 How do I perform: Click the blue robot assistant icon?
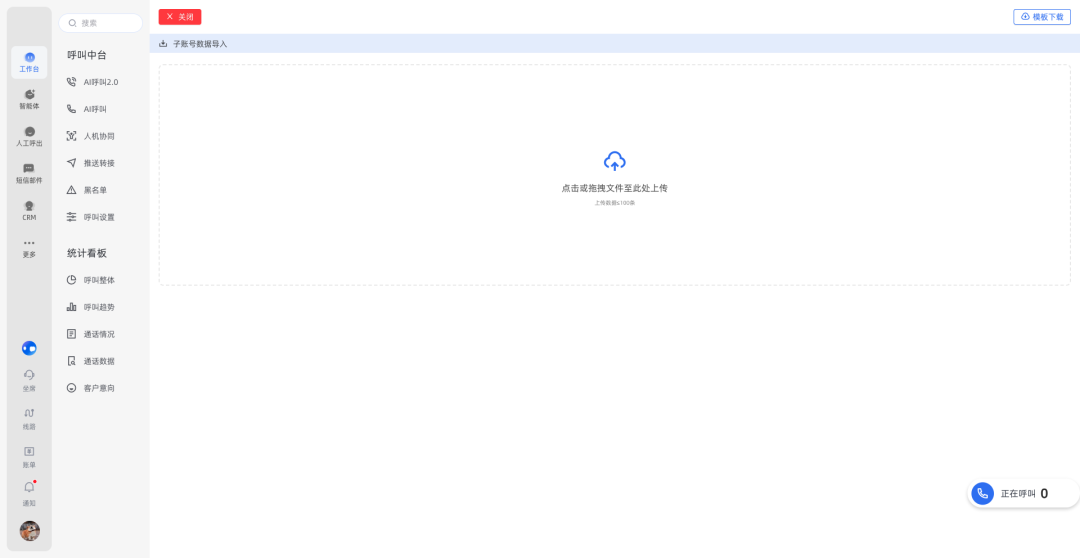[x=29, y=348]
